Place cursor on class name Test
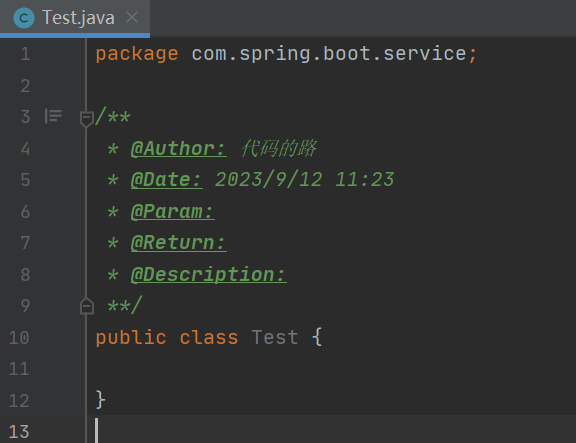Image resolution: width=576 pixels, height=443 pixels. (x=275, y=337)
